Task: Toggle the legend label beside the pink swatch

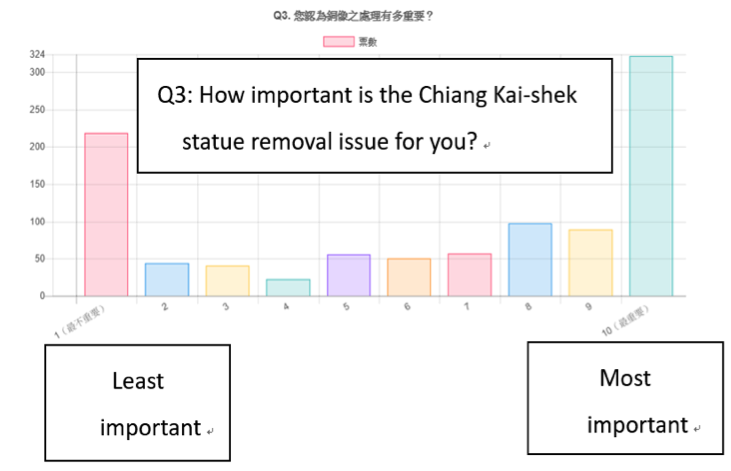Action: tap(368, 42)
